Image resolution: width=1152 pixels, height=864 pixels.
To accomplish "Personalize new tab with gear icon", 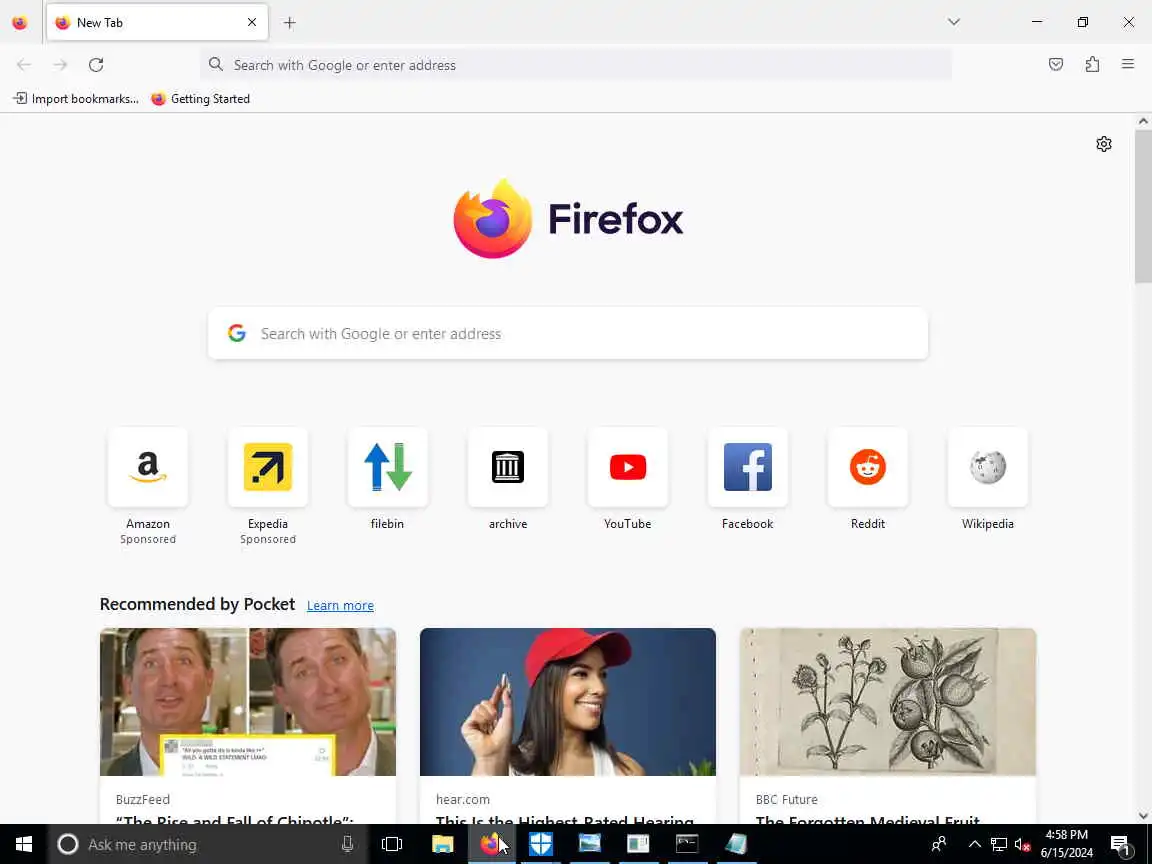I will pyautogui.click(x=1104, y=144).
